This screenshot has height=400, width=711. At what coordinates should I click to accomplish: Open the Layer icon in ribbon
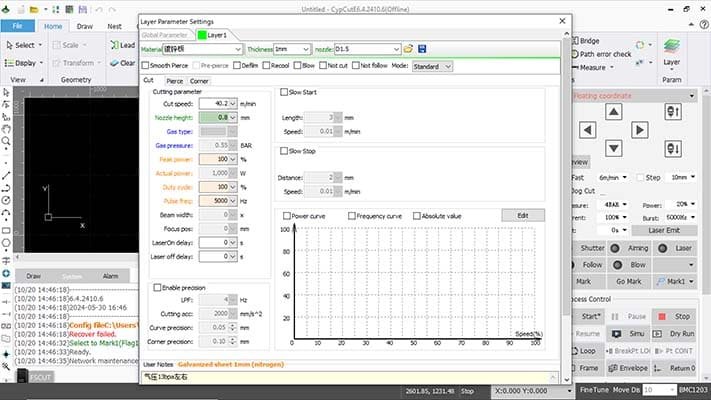[x=672, y=52]
